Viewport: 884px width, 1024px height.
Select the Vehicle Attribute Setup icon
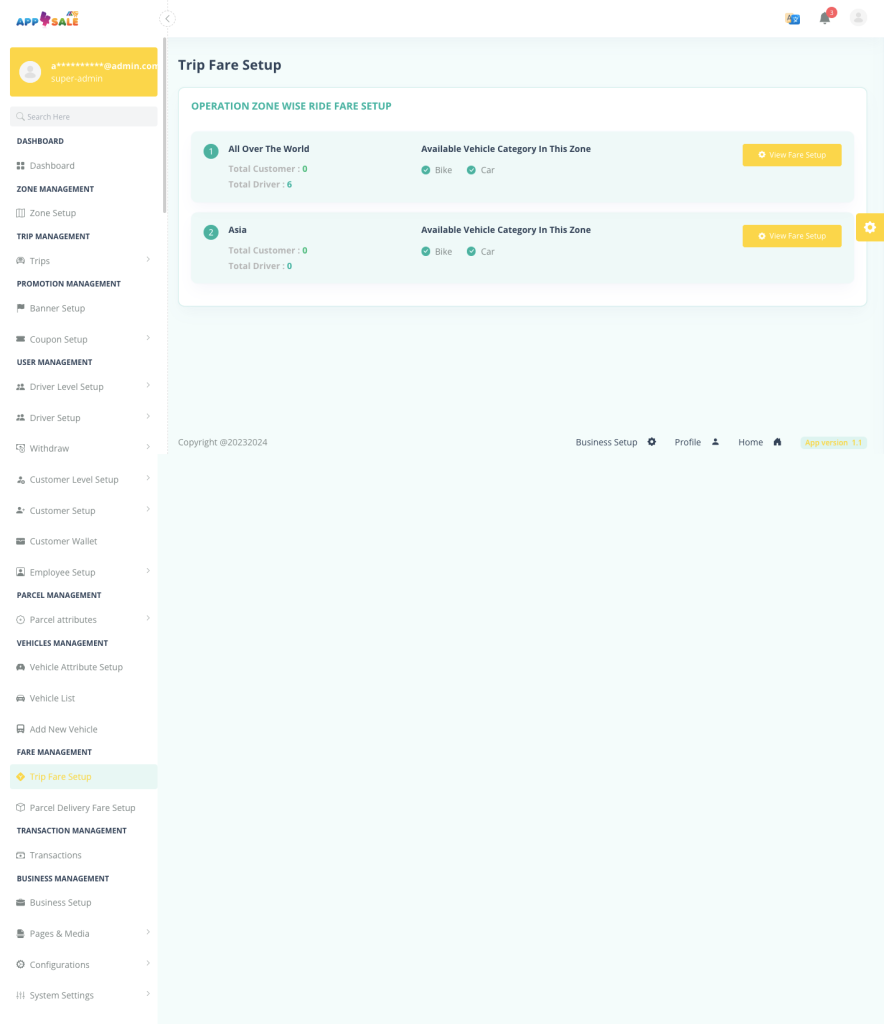coord(20,667)
